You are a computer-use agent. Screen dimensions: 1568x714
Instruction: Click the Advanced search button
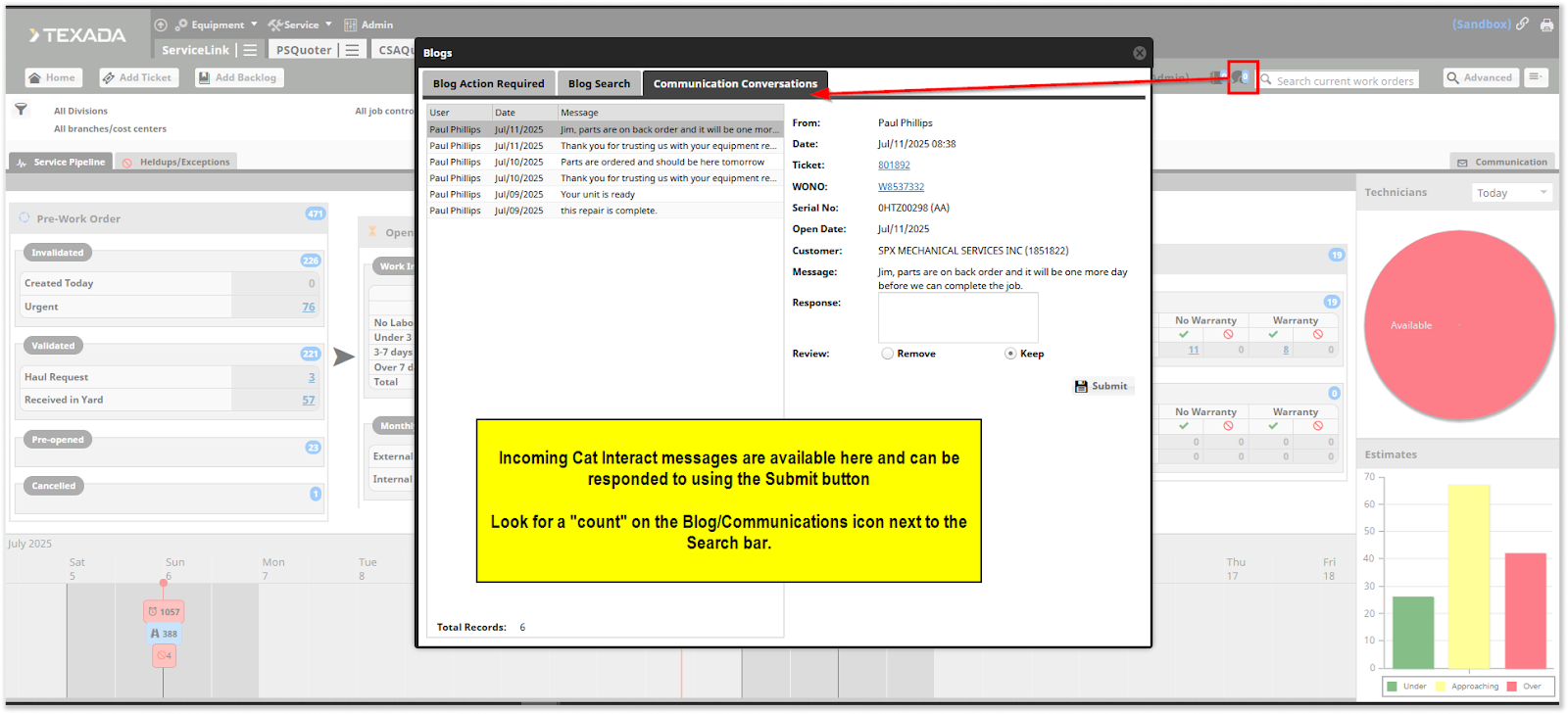1480,77
